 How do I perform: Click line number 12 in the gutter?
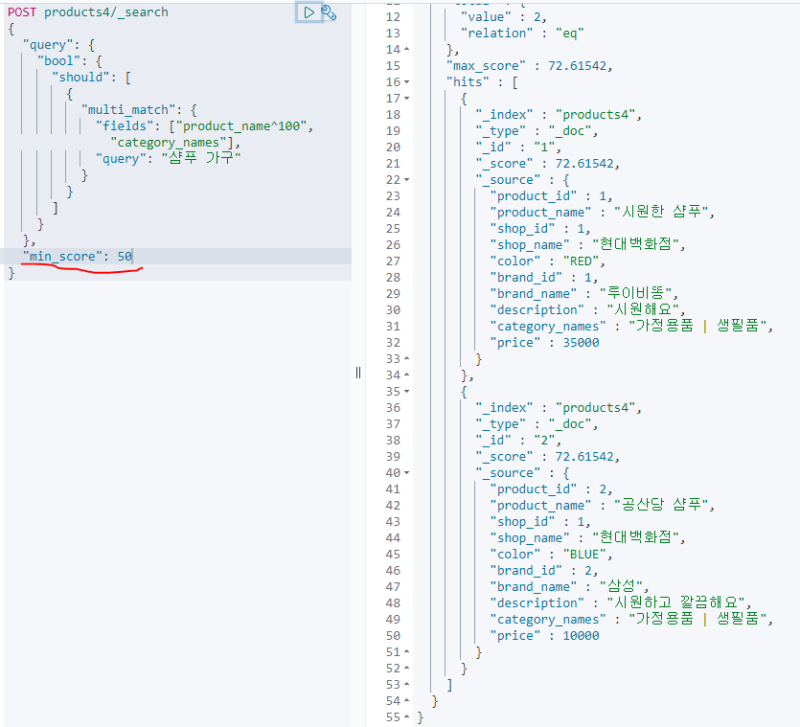pos(393,17)
